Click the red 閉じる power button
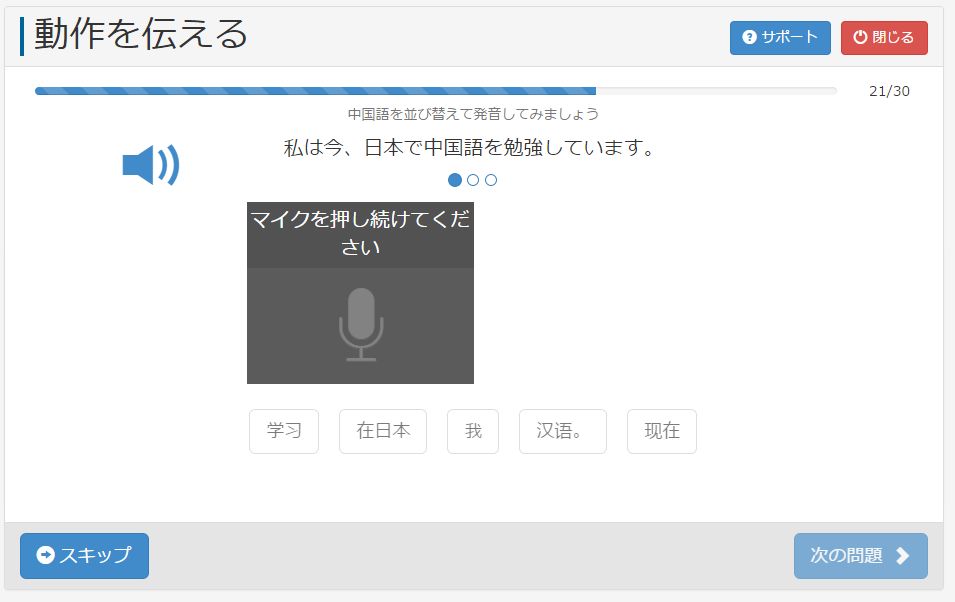Viewport: 955px width, 602px height. coord(883,38)
